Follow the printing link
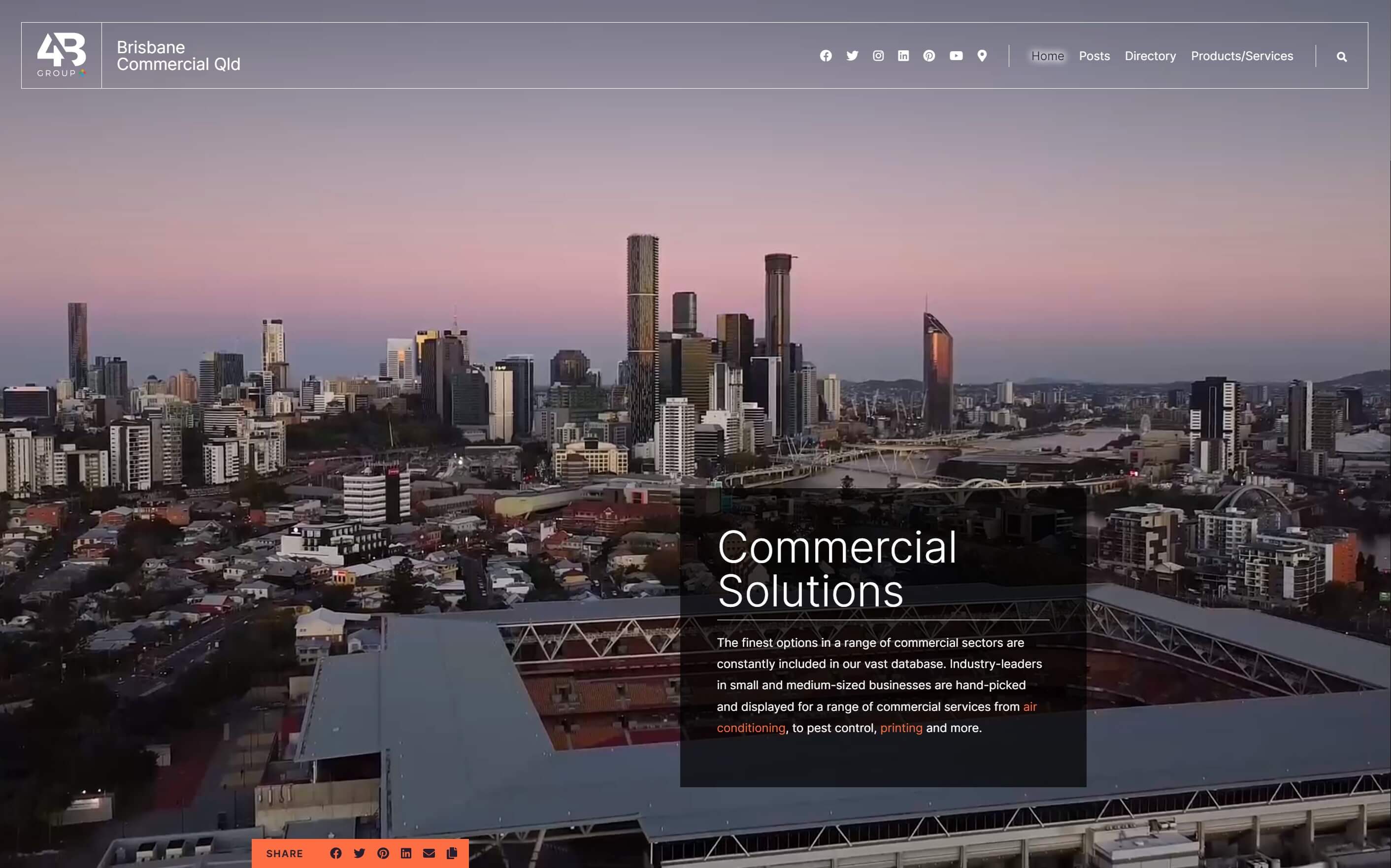1391x868 pixels. tap(901, 728)
